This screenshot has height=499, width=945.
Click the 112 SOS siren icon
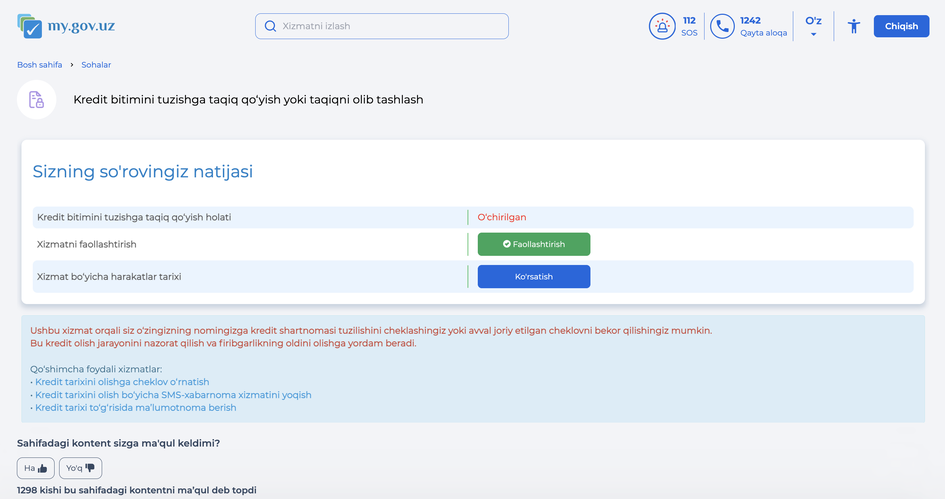[x=662, y=26]
